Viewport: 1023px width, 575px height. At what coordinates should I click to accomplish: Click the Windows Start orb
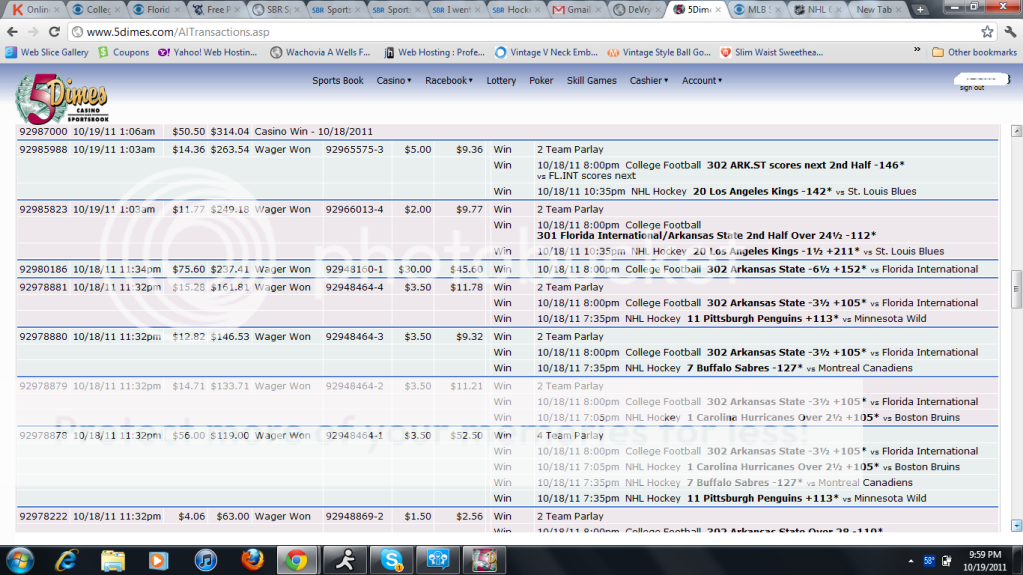click(x=20, y=559)
